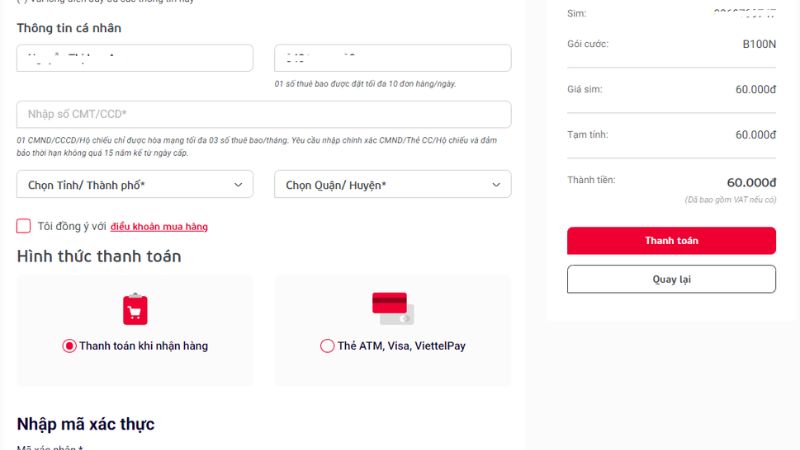The height and width of the screenshot is (450, 800).
Task: Open 'Chọn Tỉnh/ Thành phố' dropdown
Action: [135, 184]
